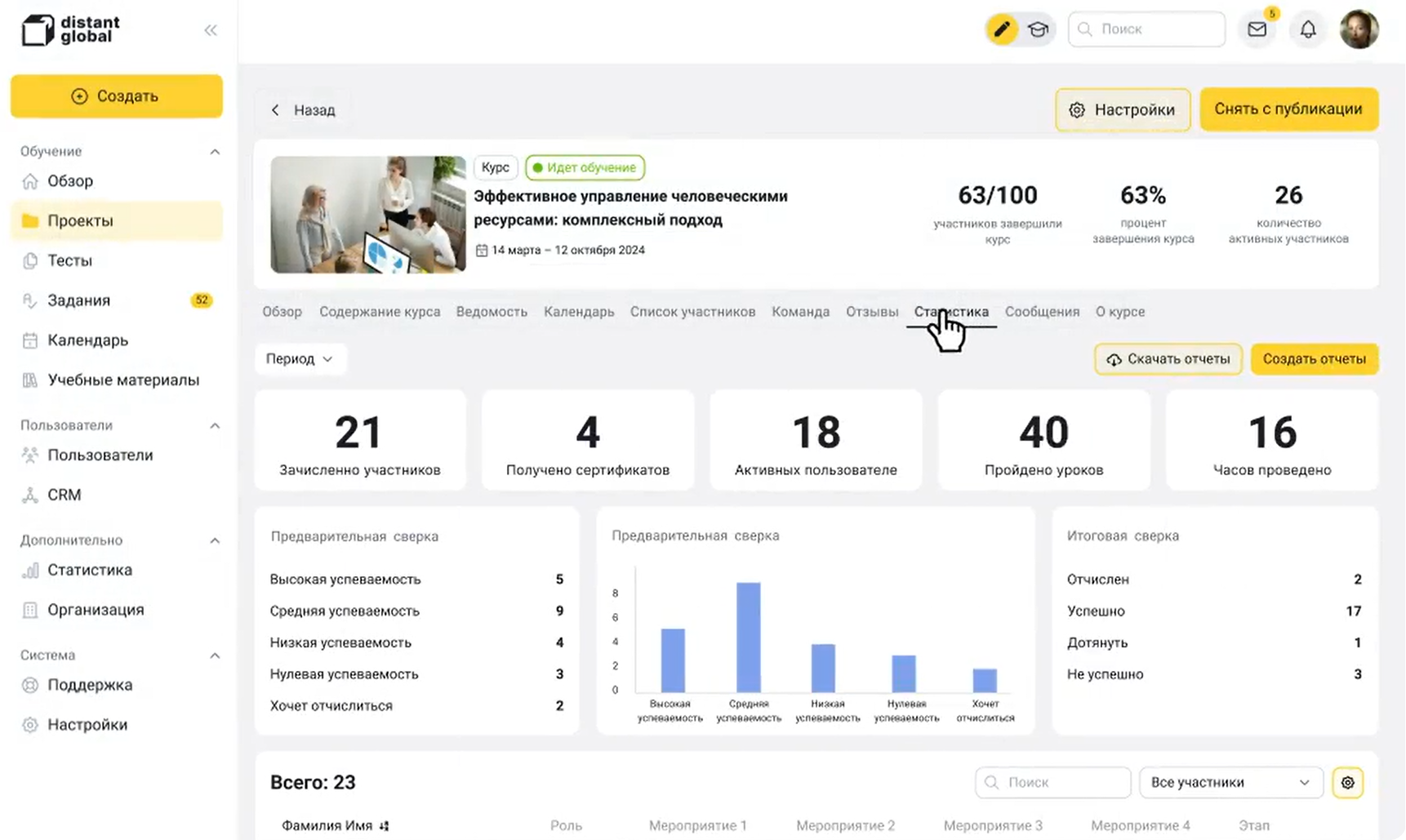The image size is (1406, 840).
Task: Open notifications bell icon
Action: click(1307, 29)
